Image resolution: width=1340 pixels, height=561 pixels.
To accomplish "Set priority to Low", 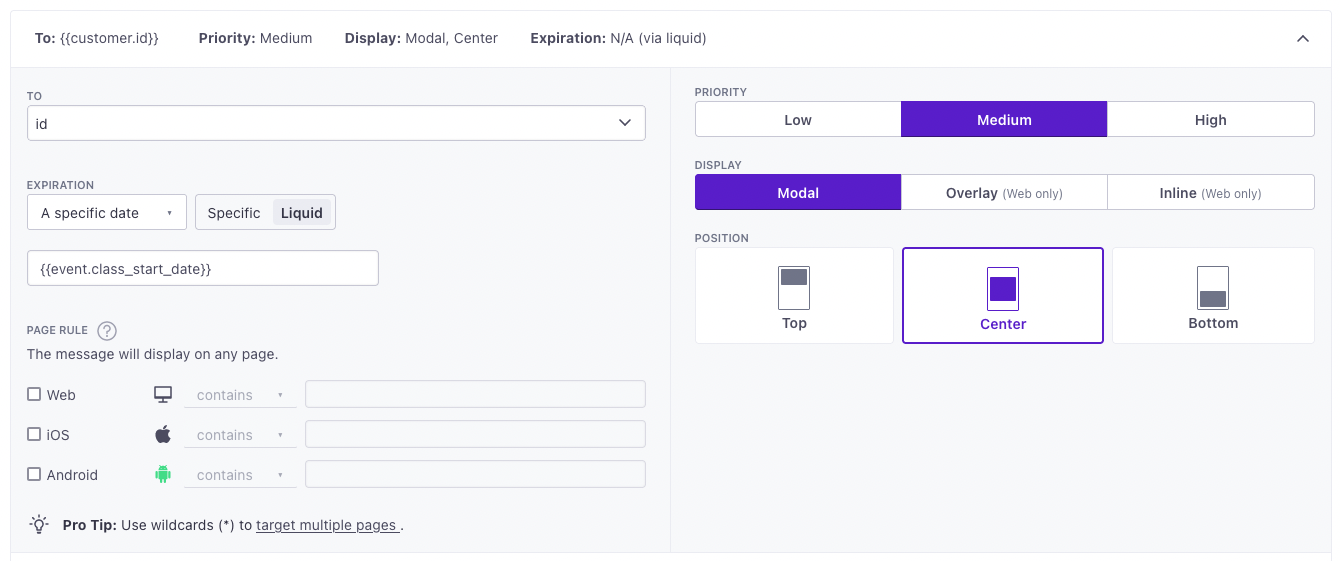I will (798, 119).
